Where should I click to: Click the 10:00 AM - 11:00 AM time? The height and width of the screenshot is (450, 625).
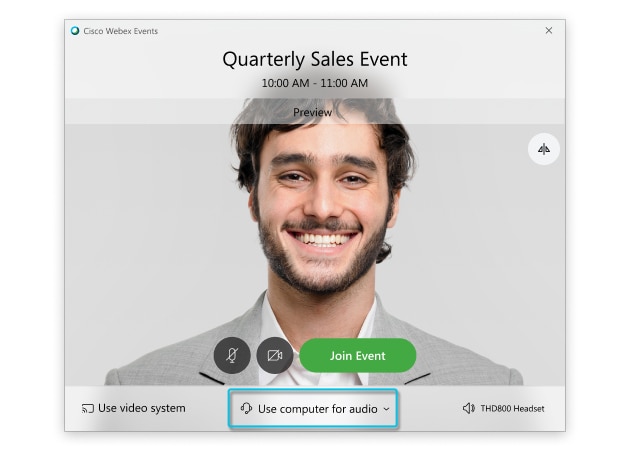[315, 83]
